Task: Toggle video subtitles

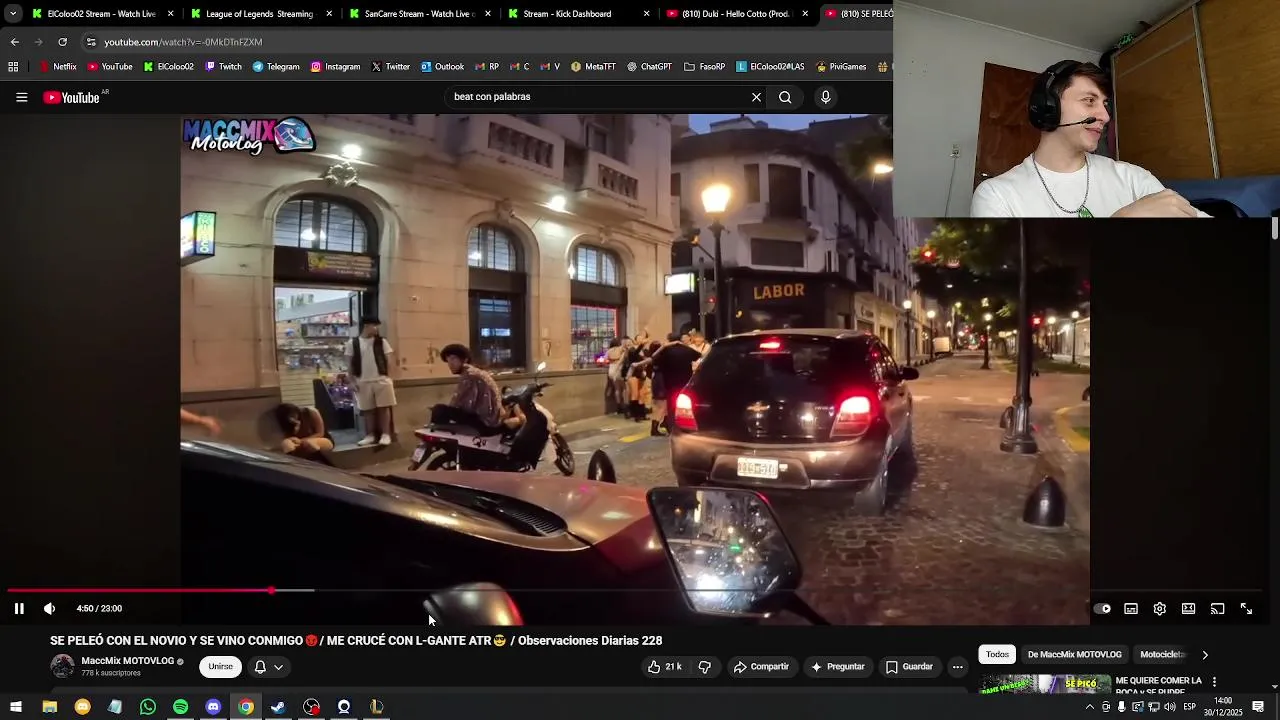Action: point(1131,608)
